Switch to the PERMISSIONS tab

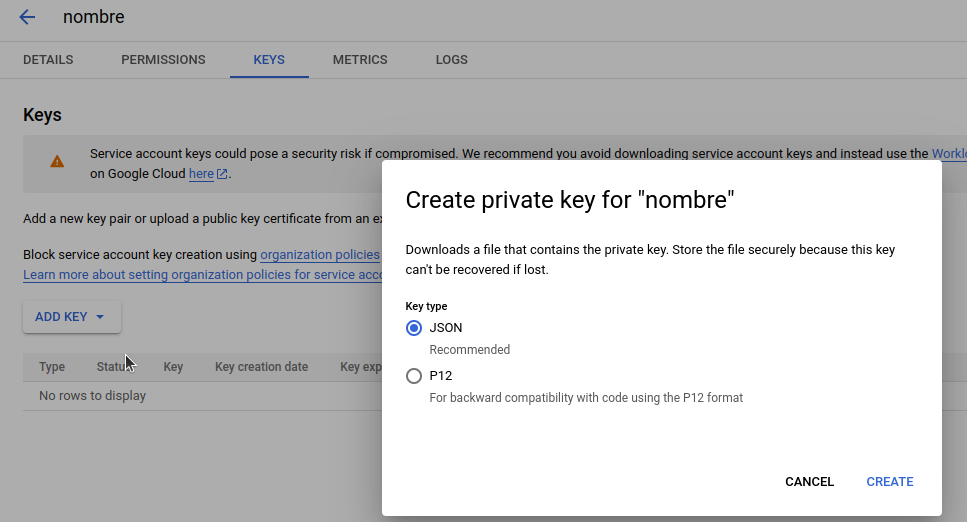coord(163,60)
